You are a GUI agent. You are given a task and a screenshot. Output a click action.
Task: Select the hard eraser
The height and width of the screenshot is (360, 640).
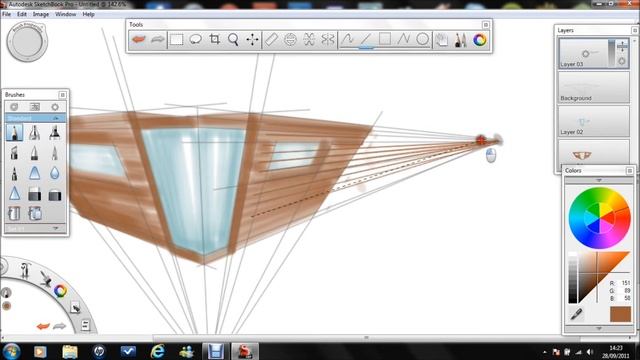click(35, 194)
